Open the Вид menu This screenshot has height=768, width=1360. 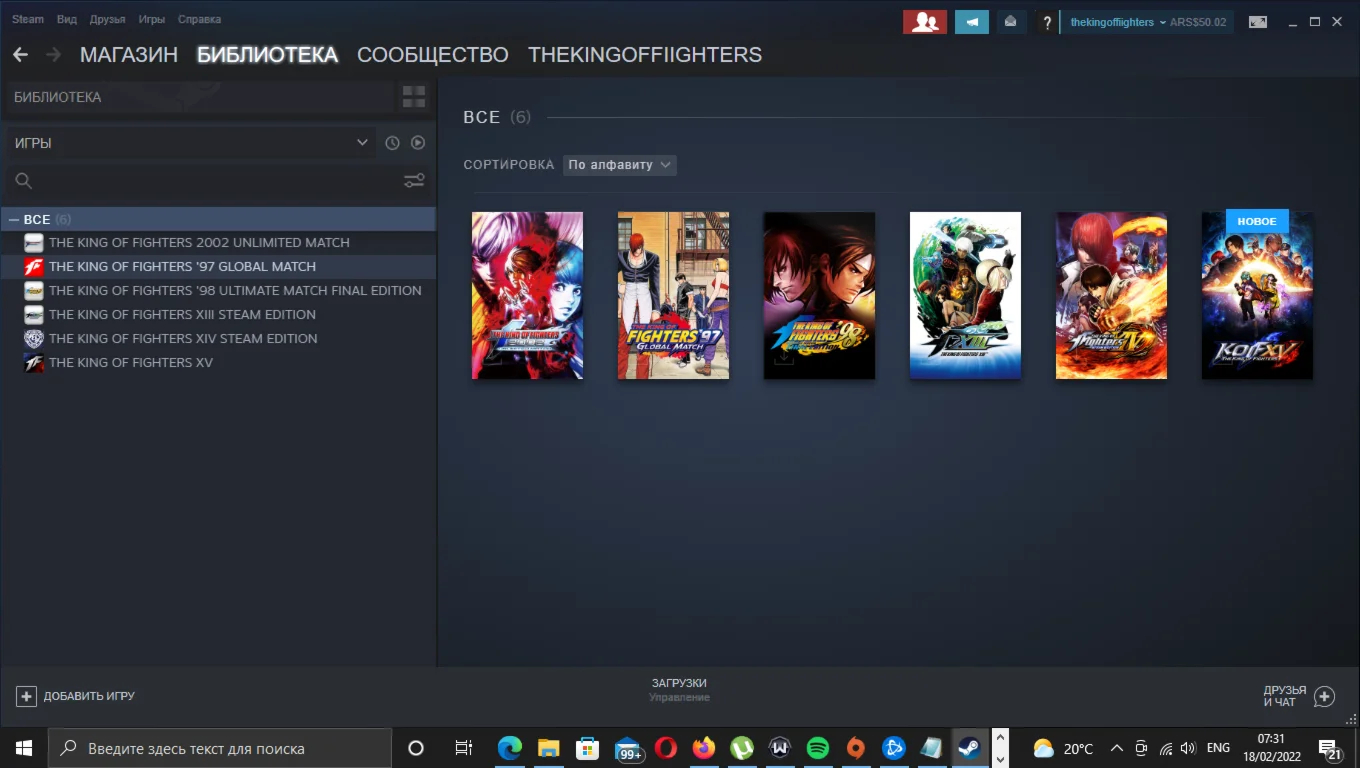[x=67, y=19]
